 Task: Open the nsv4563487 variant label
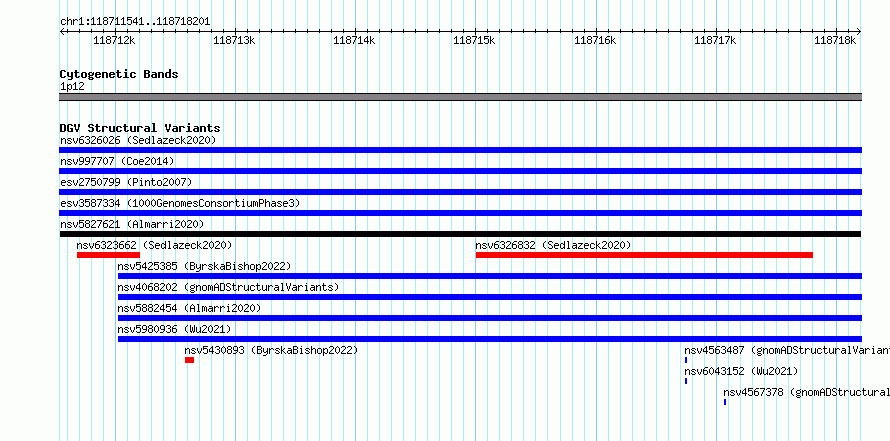787,350
